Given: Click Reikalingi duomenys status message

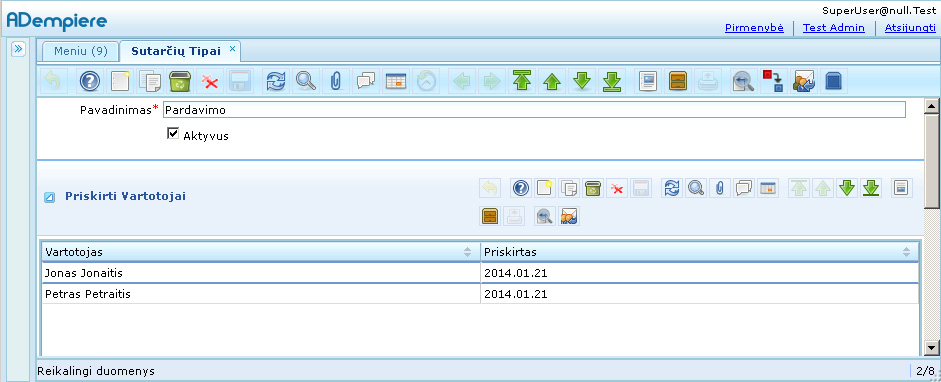Looking at the screenshot, I should [96, 371].
